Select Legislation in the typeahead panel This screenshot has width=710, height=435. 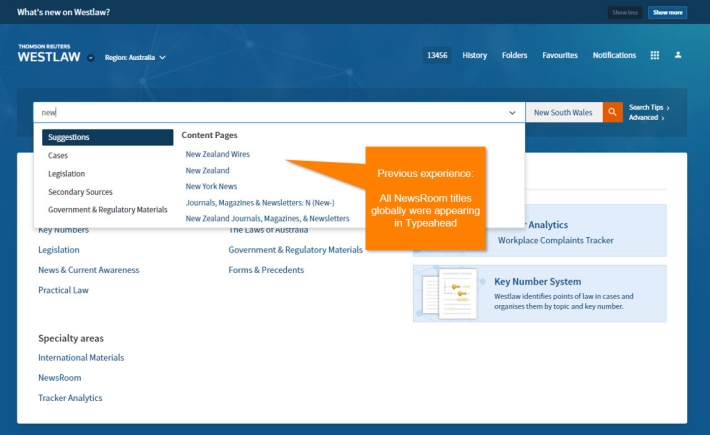pos(67,174)
